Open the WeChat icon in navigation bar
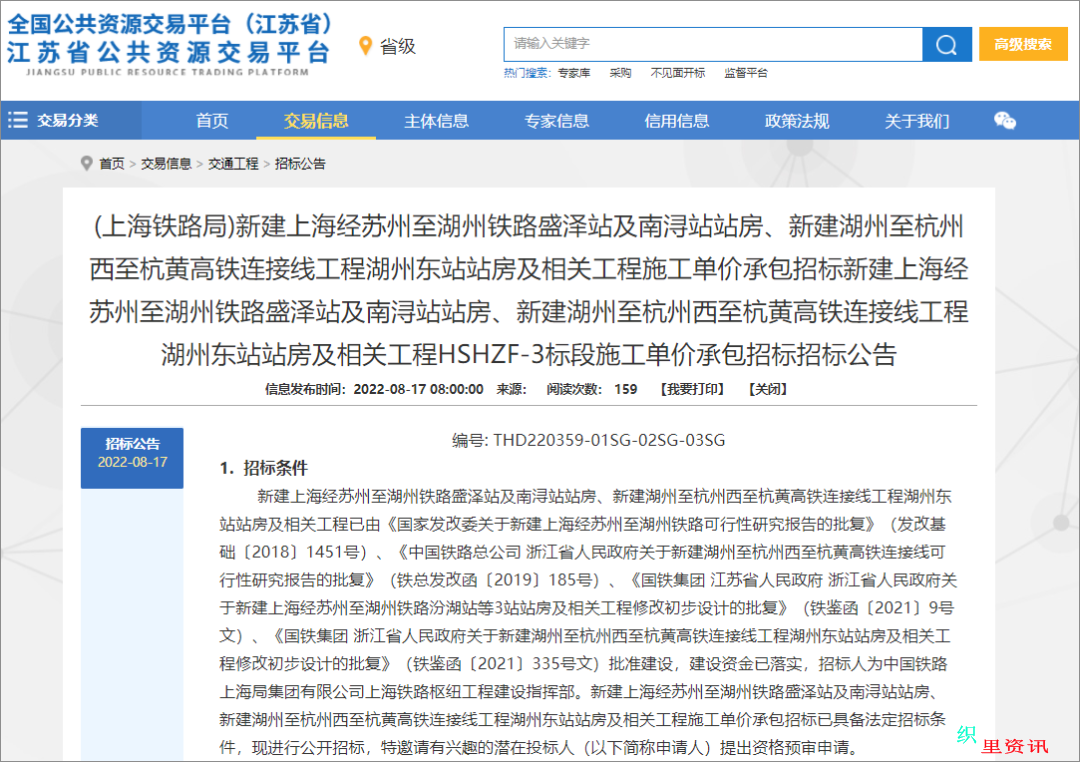 [x=1004, y=121]
